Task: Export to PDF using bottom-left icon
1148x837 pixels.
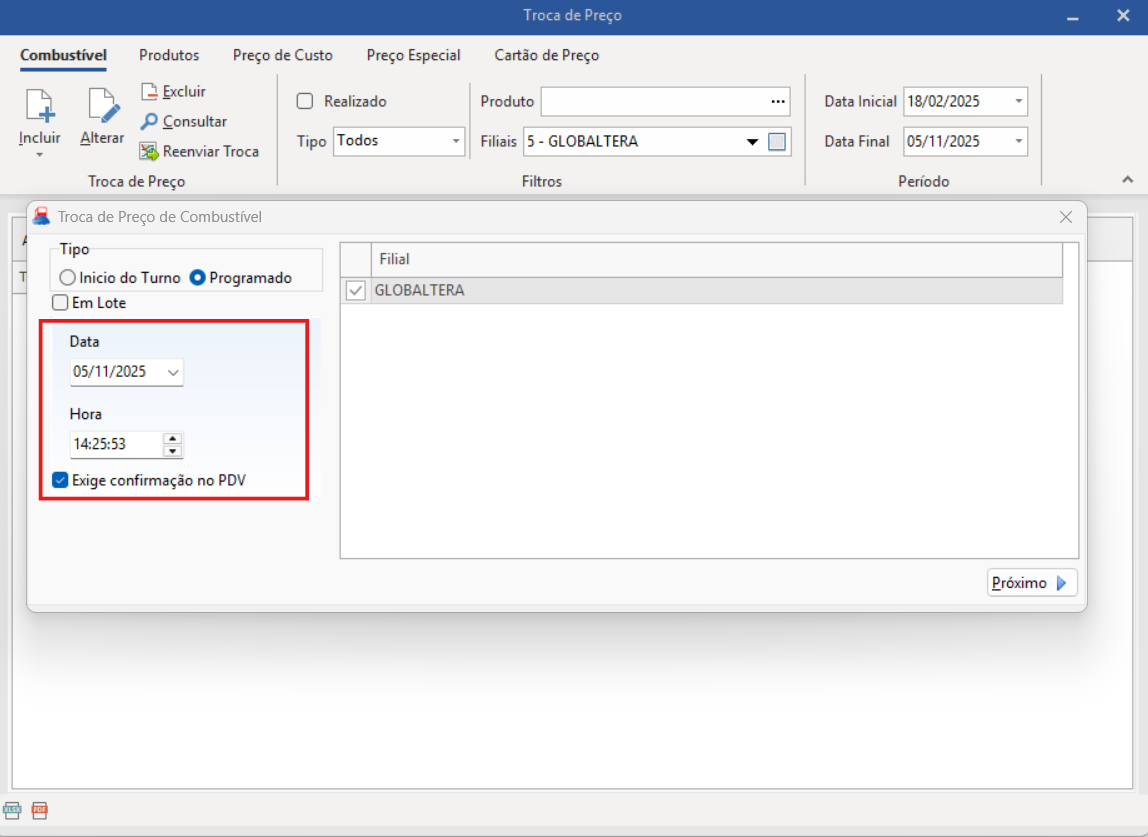Action: pyautogui.click(x=39, y=810)
